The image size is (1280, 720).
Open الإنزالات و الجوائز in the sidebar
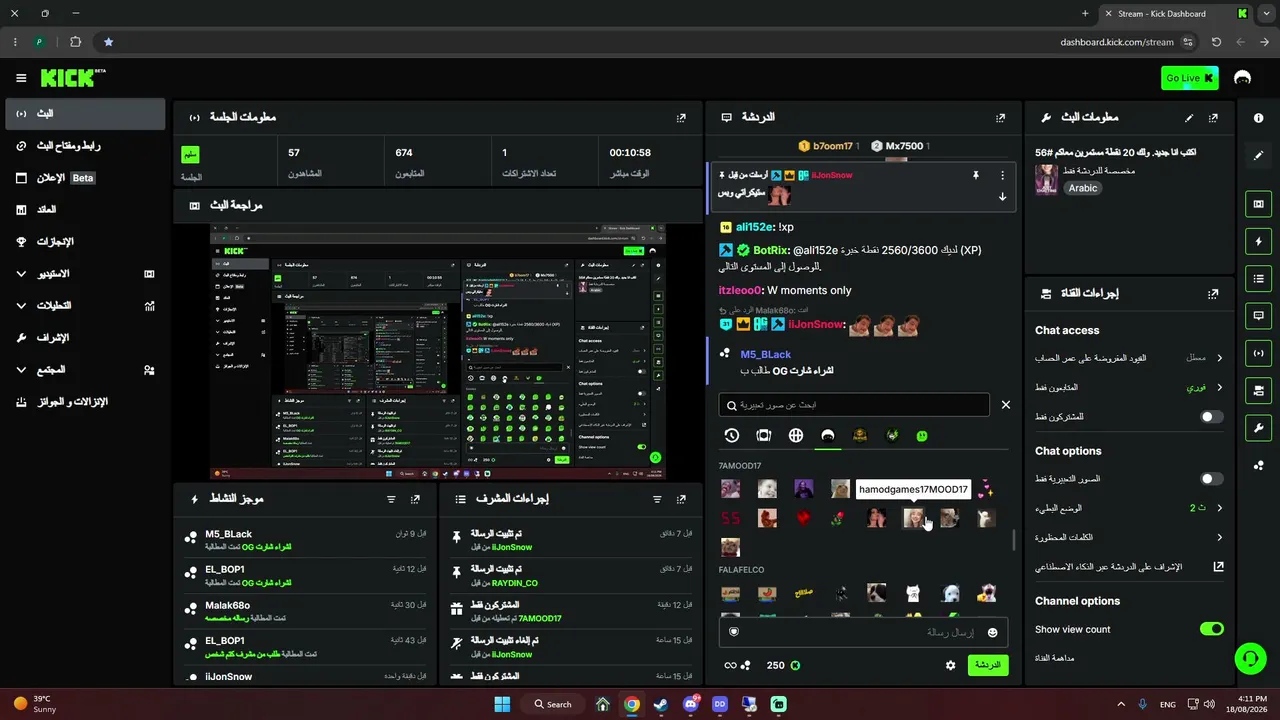(85, 402)
